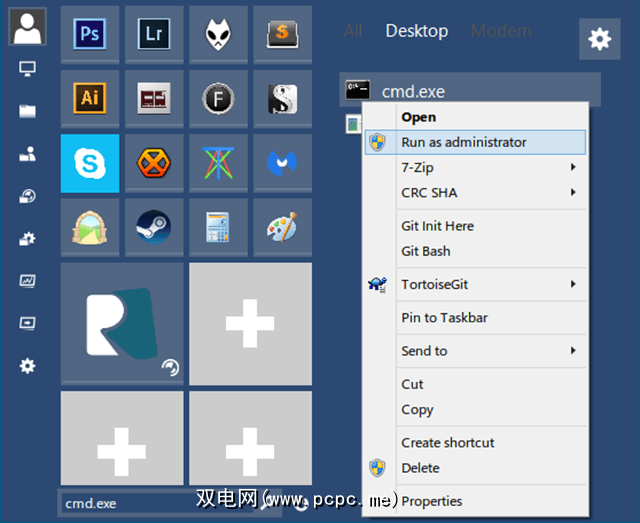
Task: Open the gear-with-box sidebar icon
Action: coord(27,238)
